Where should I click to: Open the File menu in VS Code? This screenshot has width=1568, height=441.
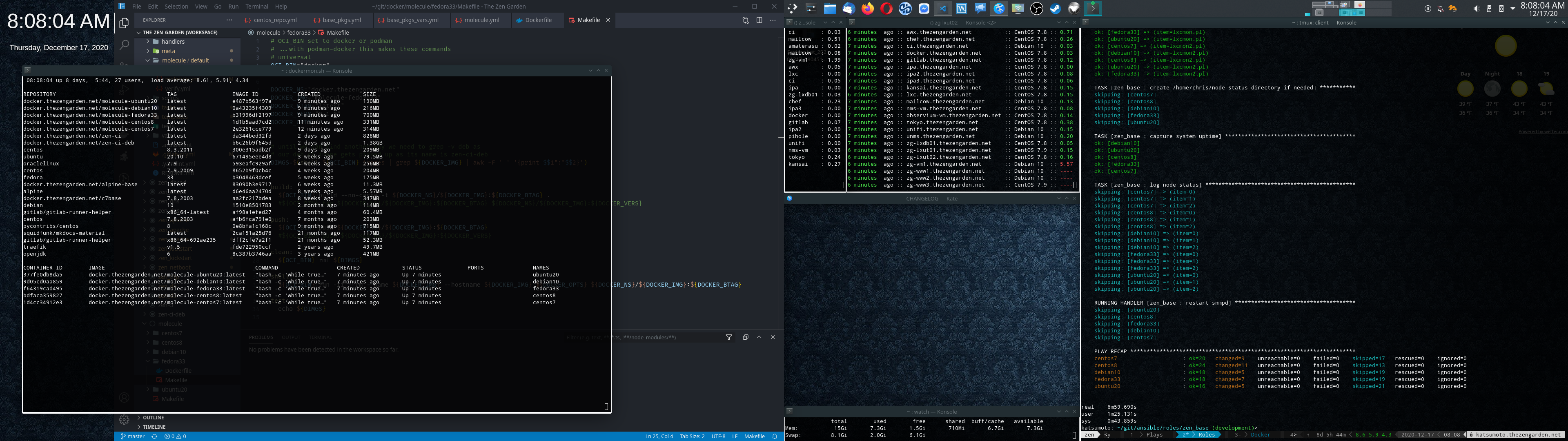tap(136, 7)
